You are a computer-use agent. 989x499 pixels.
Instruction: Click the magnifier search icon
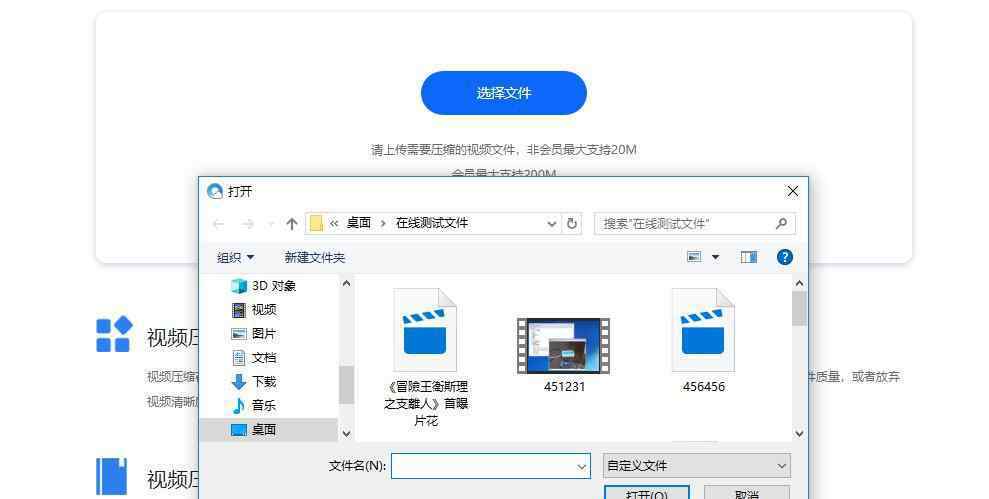point(781,223)
